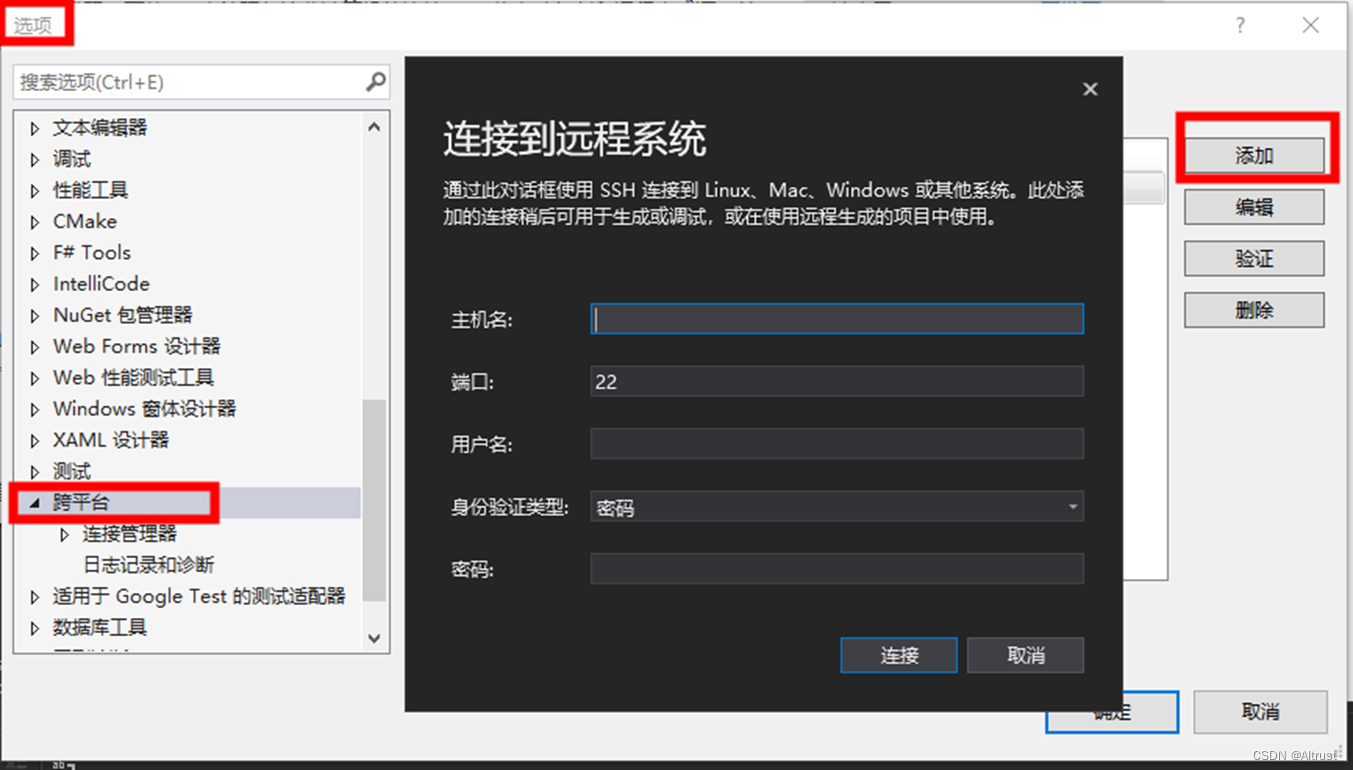Click 取消 in the Options window
The height and width of the screenshot is (770, 1353).
[1260, 712]
